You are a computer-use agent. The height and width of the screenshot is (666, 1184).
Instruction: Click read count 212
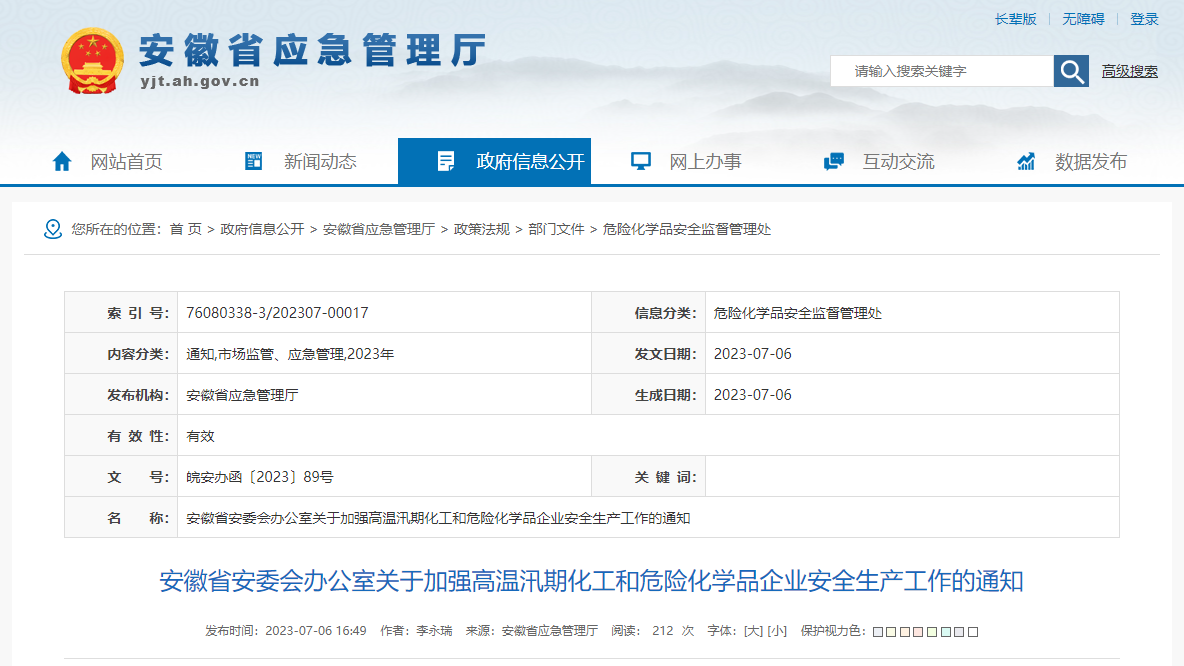click(662, 631)
